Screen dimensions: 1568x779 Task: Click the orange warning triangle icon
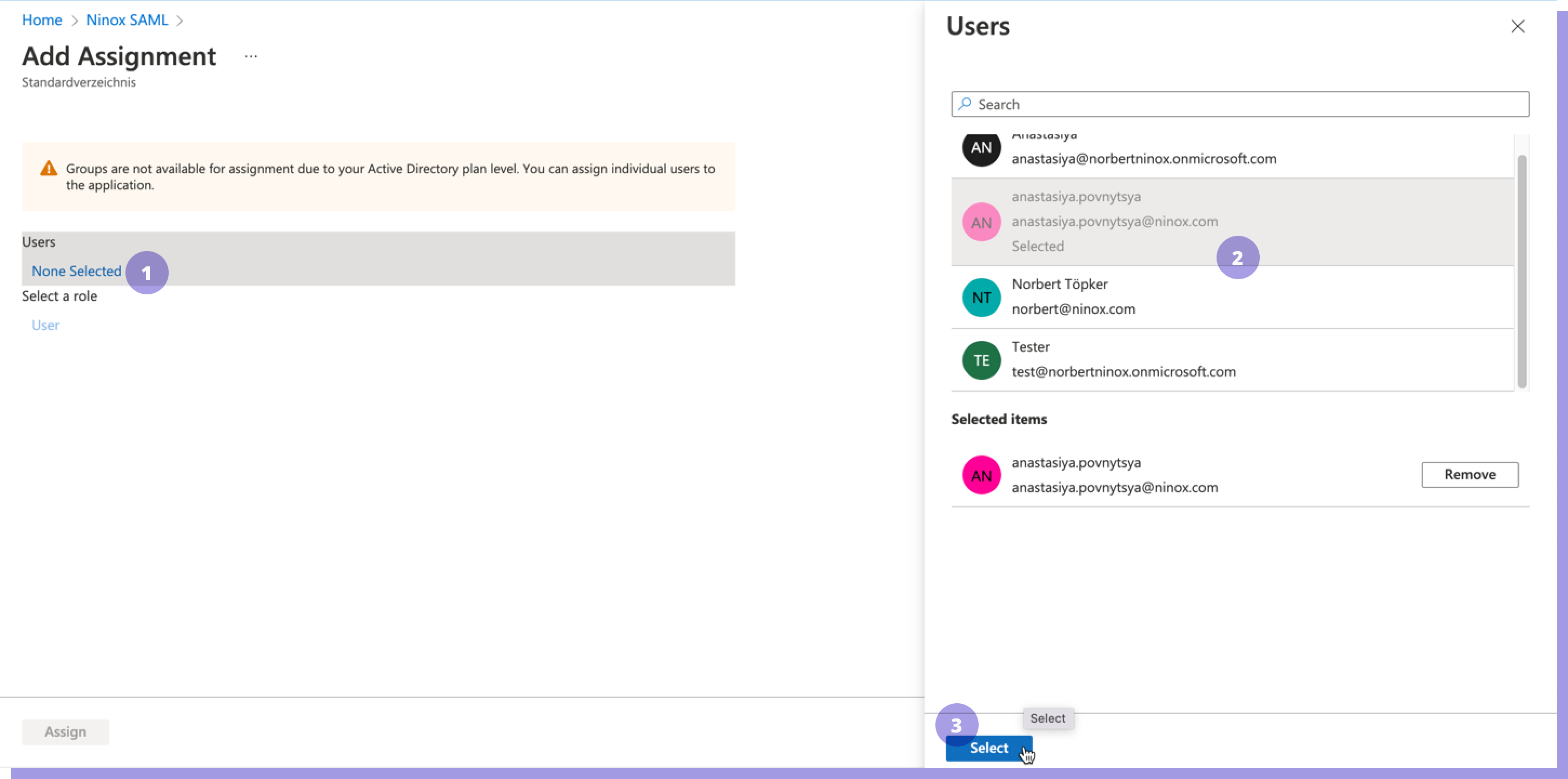(49, 169)
